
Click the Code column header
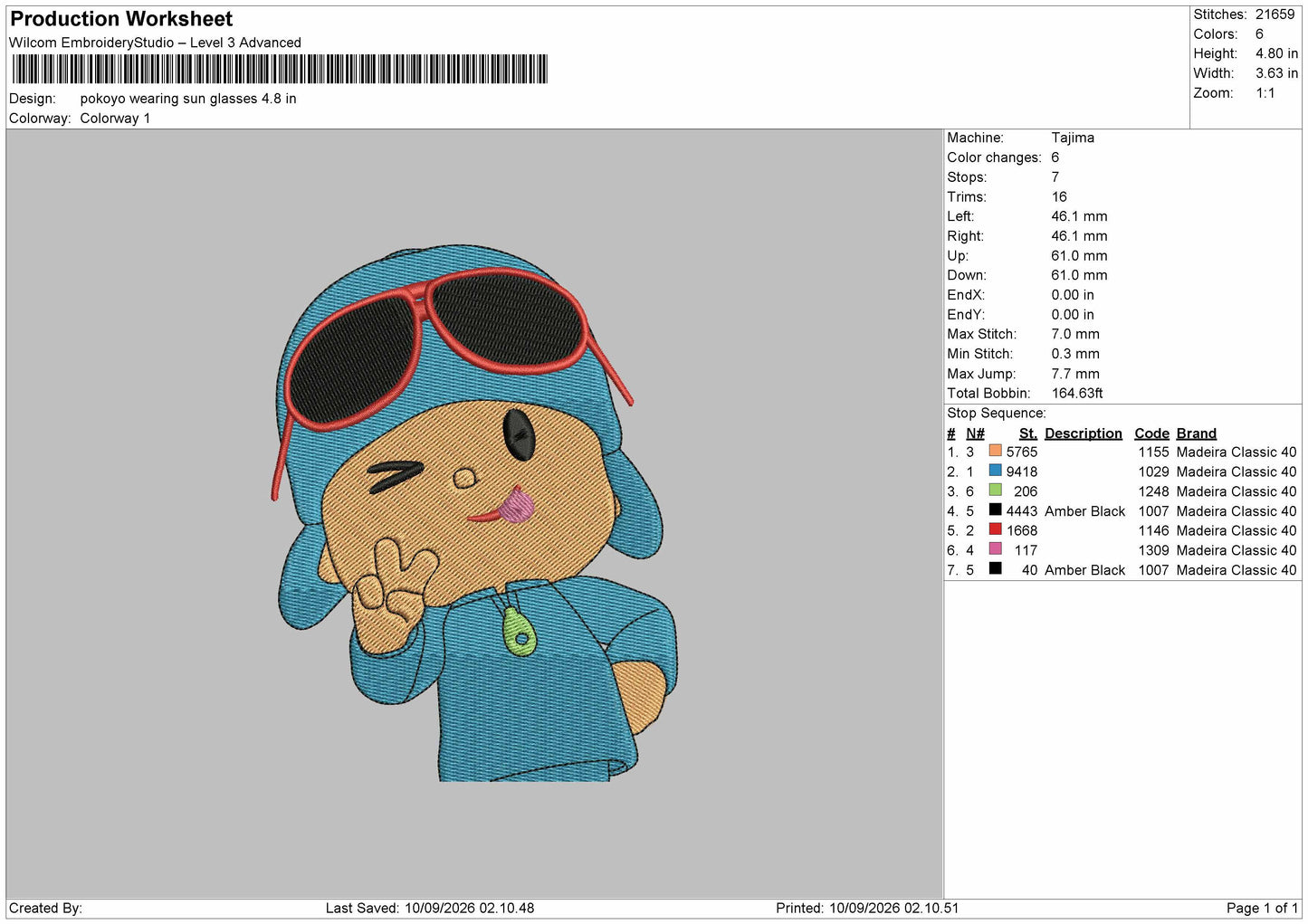coord(1152,433)
